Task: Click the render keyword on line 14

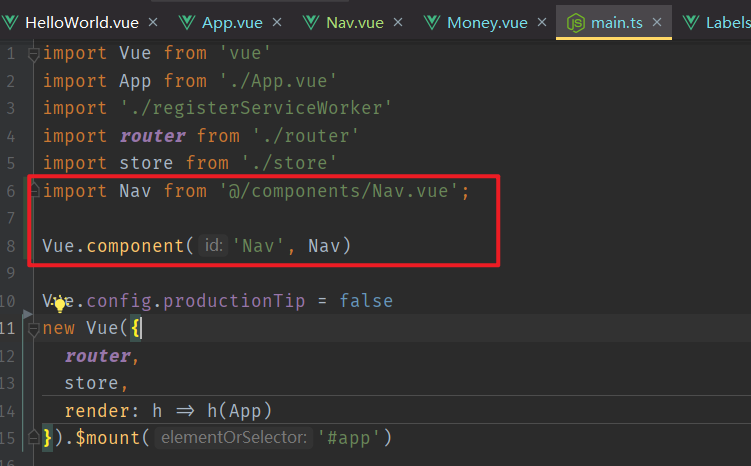Action: tap(97, 411)
